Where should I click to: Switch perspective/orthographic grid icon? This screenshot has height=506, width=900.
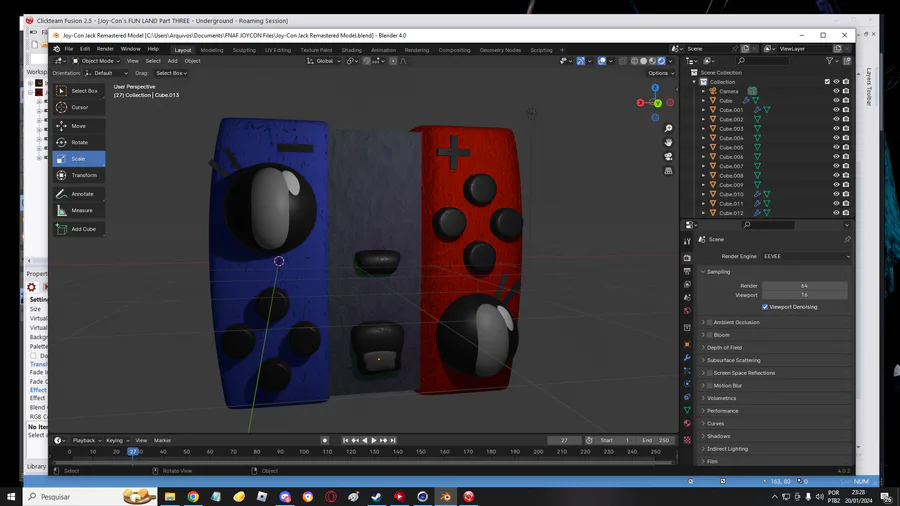coord(668,171)
